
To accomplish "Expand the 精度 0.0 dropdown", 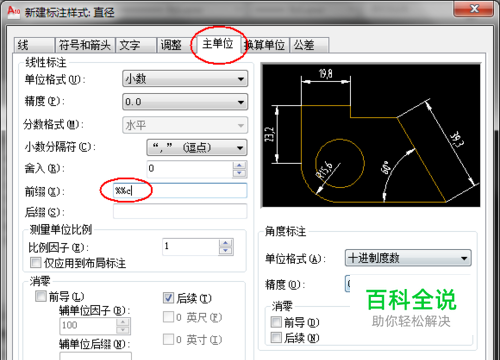I will tap(185, 102).
